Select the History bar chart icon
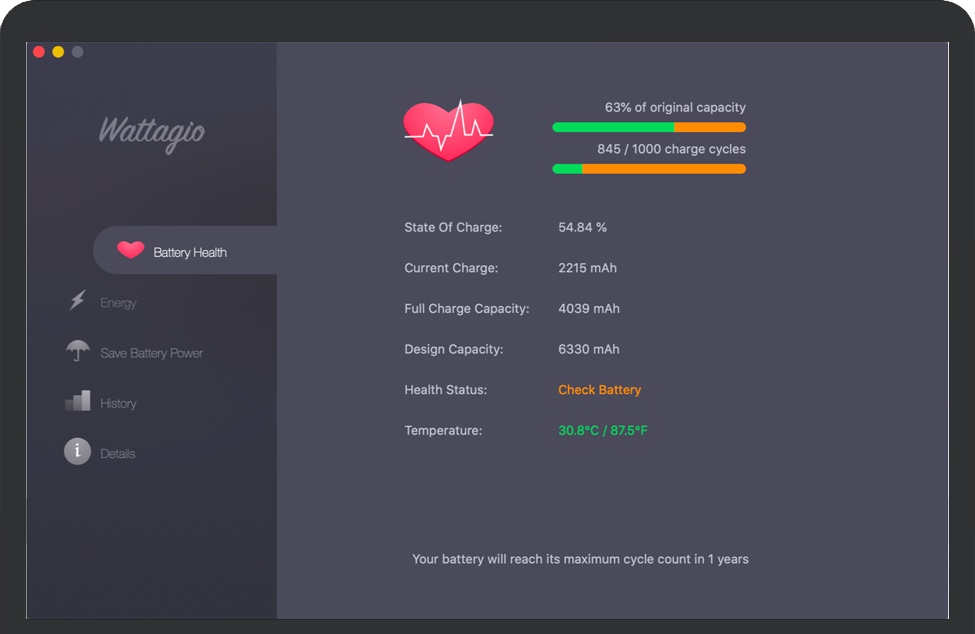975x634 pixels. point(77,402)
